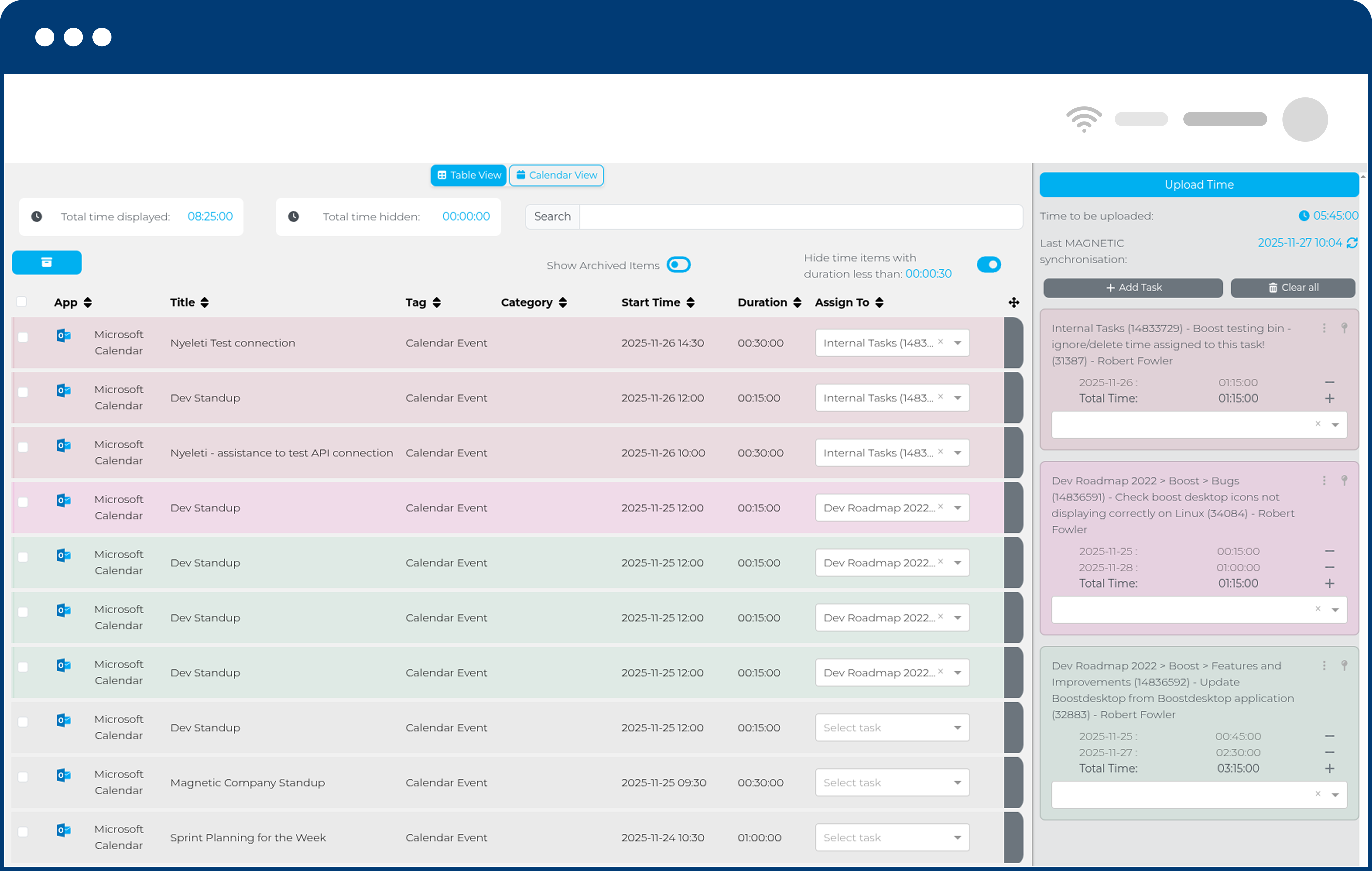Check the Magnetic Company Standup row checkbox

(23, 777)
